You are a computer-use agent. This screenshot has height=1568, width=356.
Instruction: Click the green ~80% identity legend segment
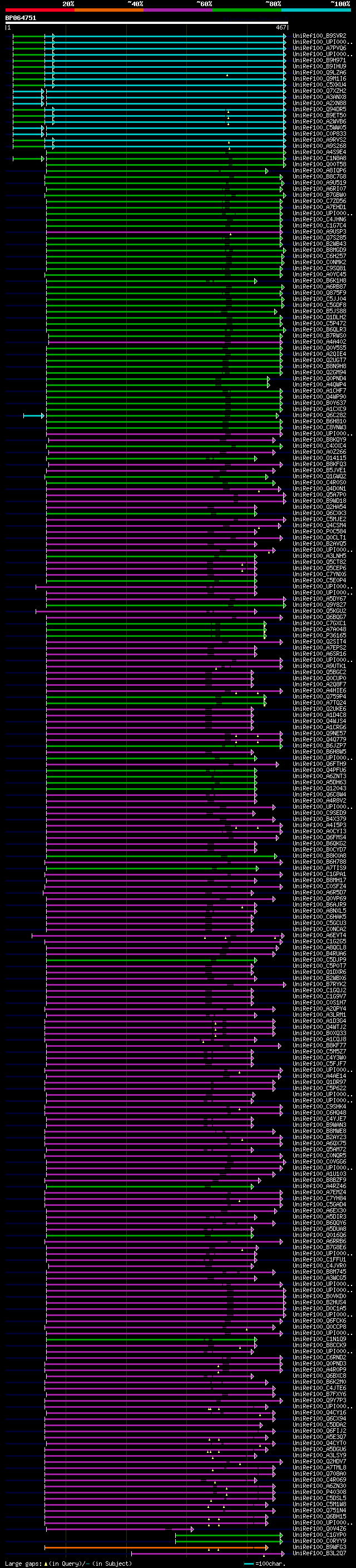[x=247, y=10]
